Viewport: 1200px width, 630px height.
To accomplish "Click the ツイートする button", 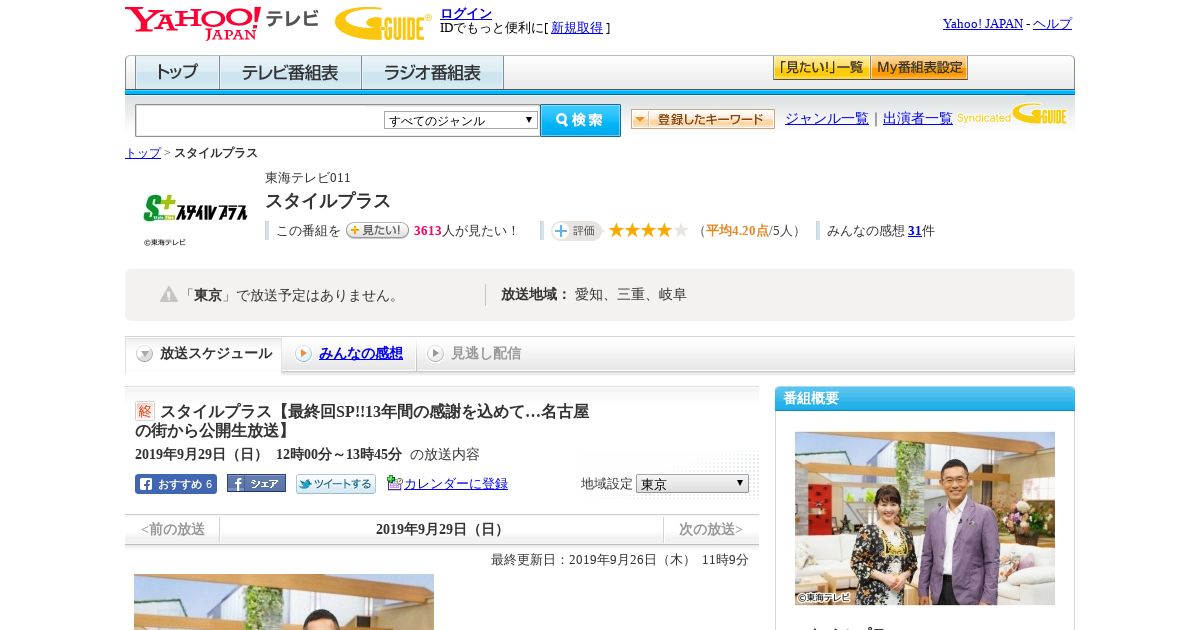I will click(336, 484).
